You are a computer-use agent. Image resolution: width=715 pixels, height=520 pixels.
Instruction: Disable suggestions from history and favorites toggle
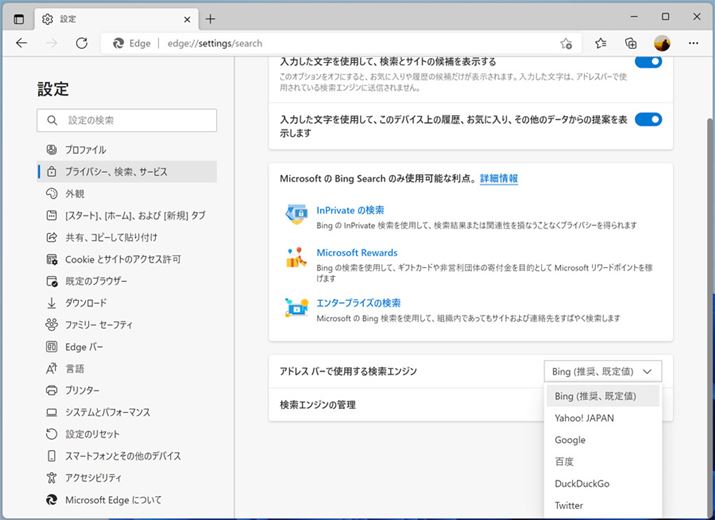point(648,119)
